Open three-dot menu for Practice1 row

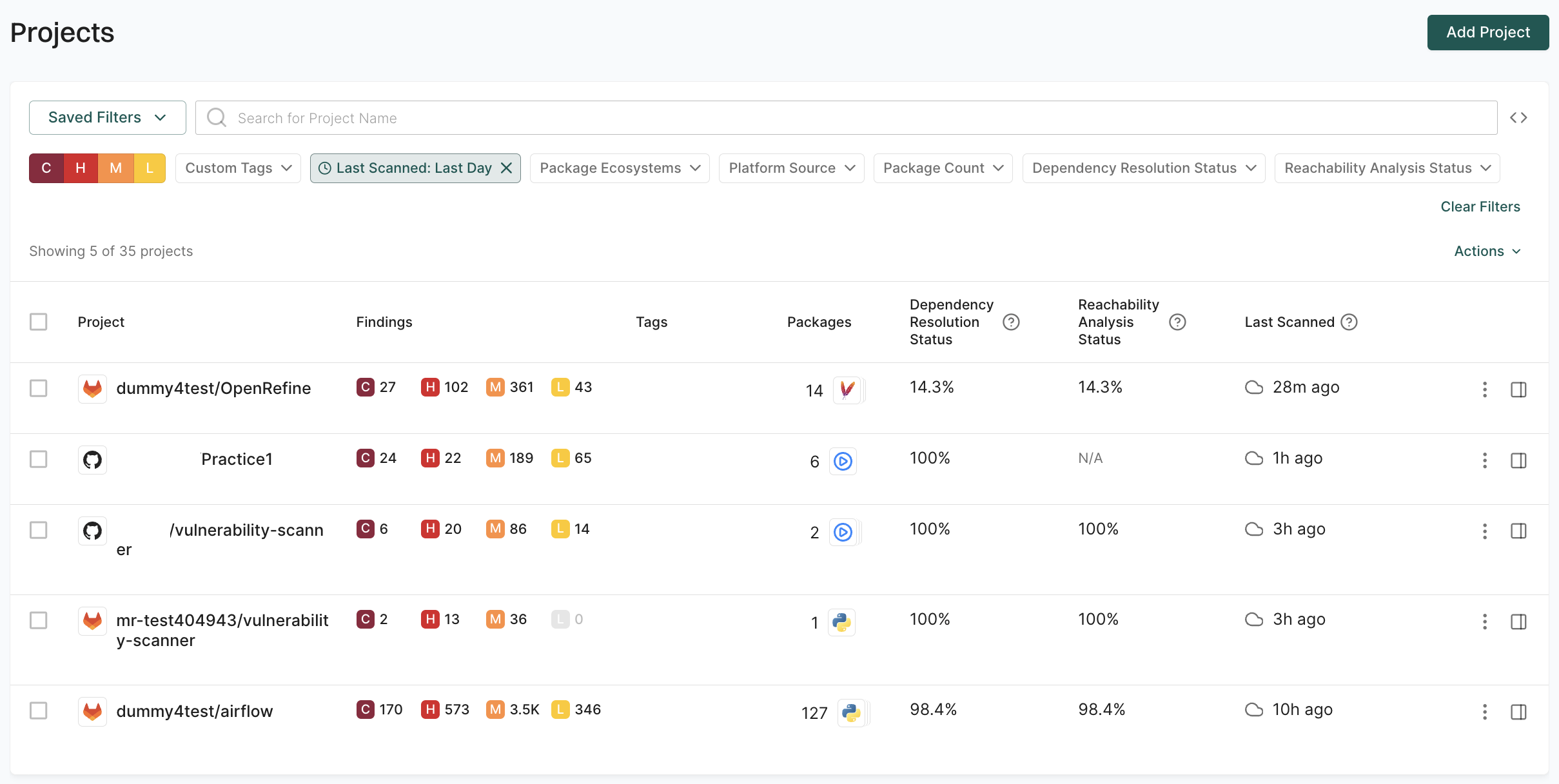[1484, 460]
